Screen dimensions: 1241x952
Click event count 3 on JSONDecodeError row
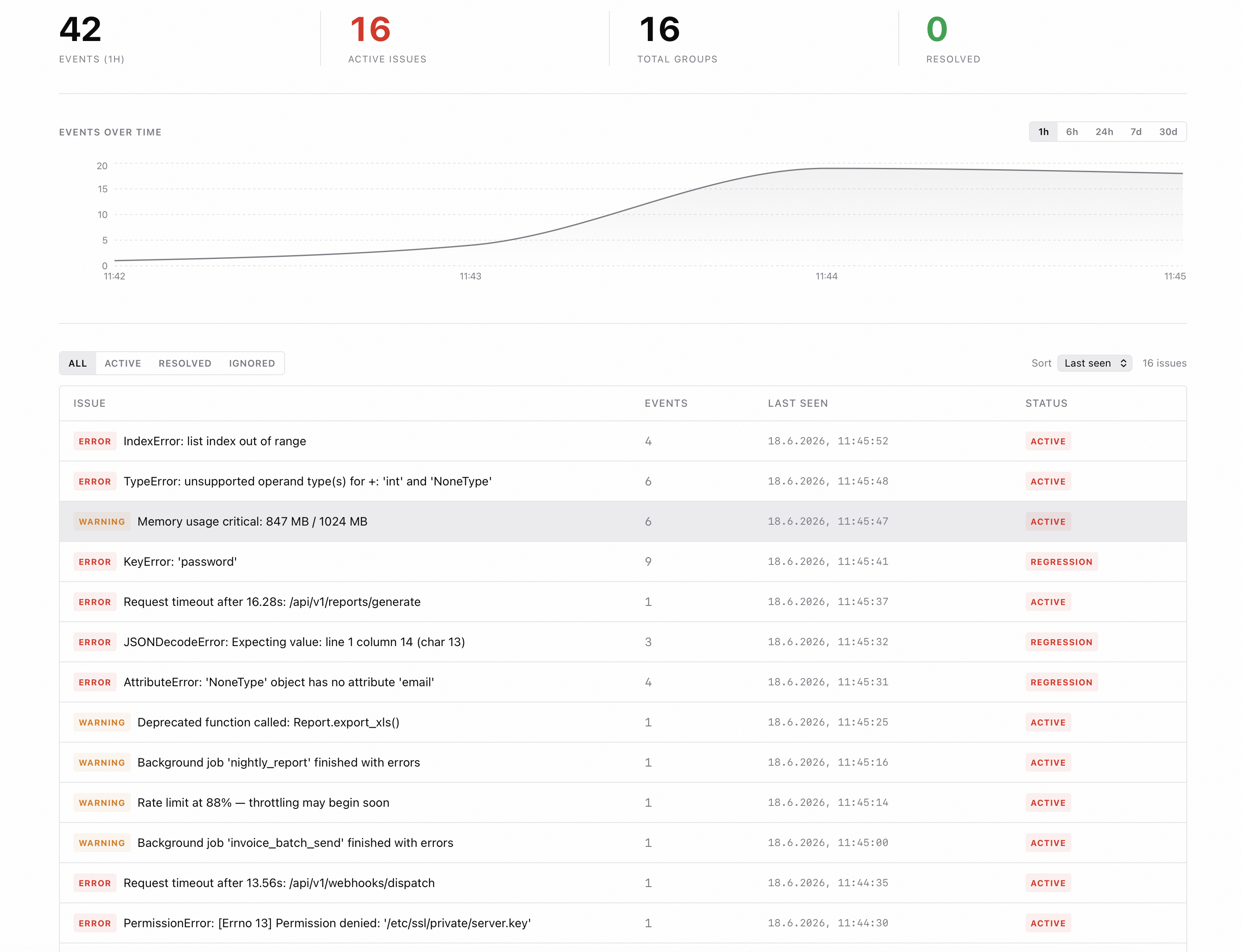pyautogui.click(x=648, y=642)
